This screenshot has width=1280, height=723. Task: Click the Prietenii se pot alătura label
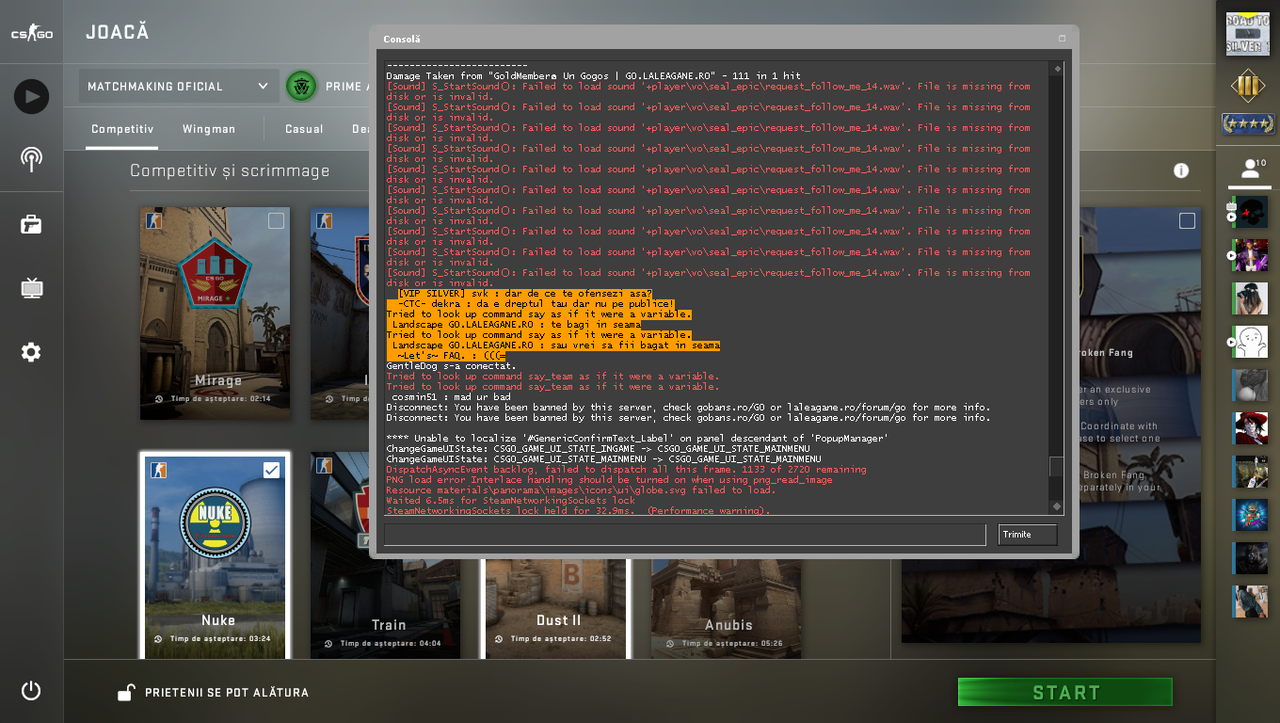(x=227, y=692)
